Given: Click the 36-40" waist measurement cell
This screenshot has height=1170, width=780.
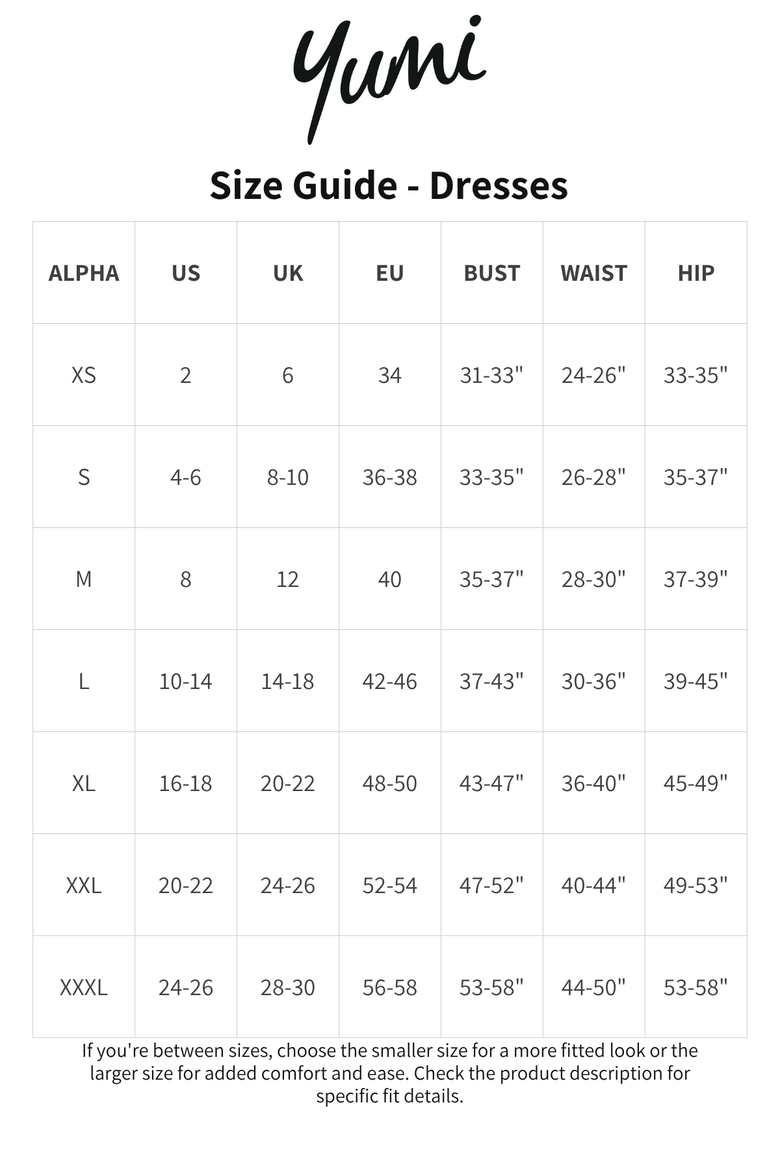Looking at the screenshot, I should (x=594, y=783).
